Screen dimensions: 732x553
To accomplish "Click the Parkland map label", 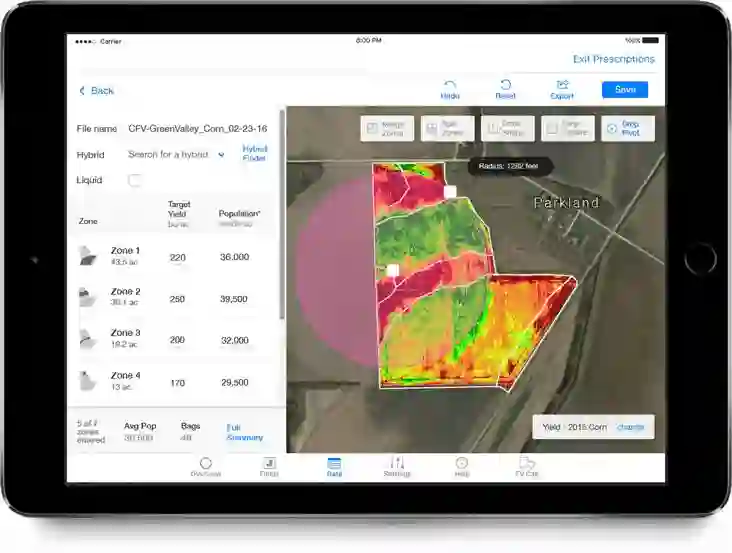I will tap(566, 203).
